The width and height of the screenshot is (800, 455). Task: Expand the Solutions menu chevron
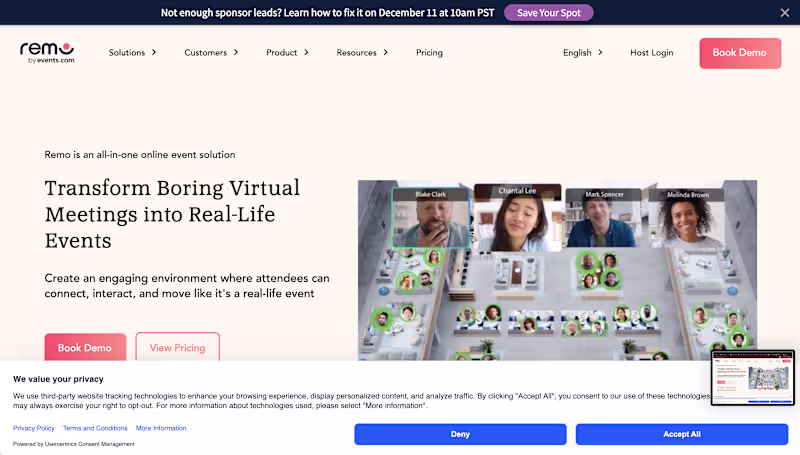(154, 53)
